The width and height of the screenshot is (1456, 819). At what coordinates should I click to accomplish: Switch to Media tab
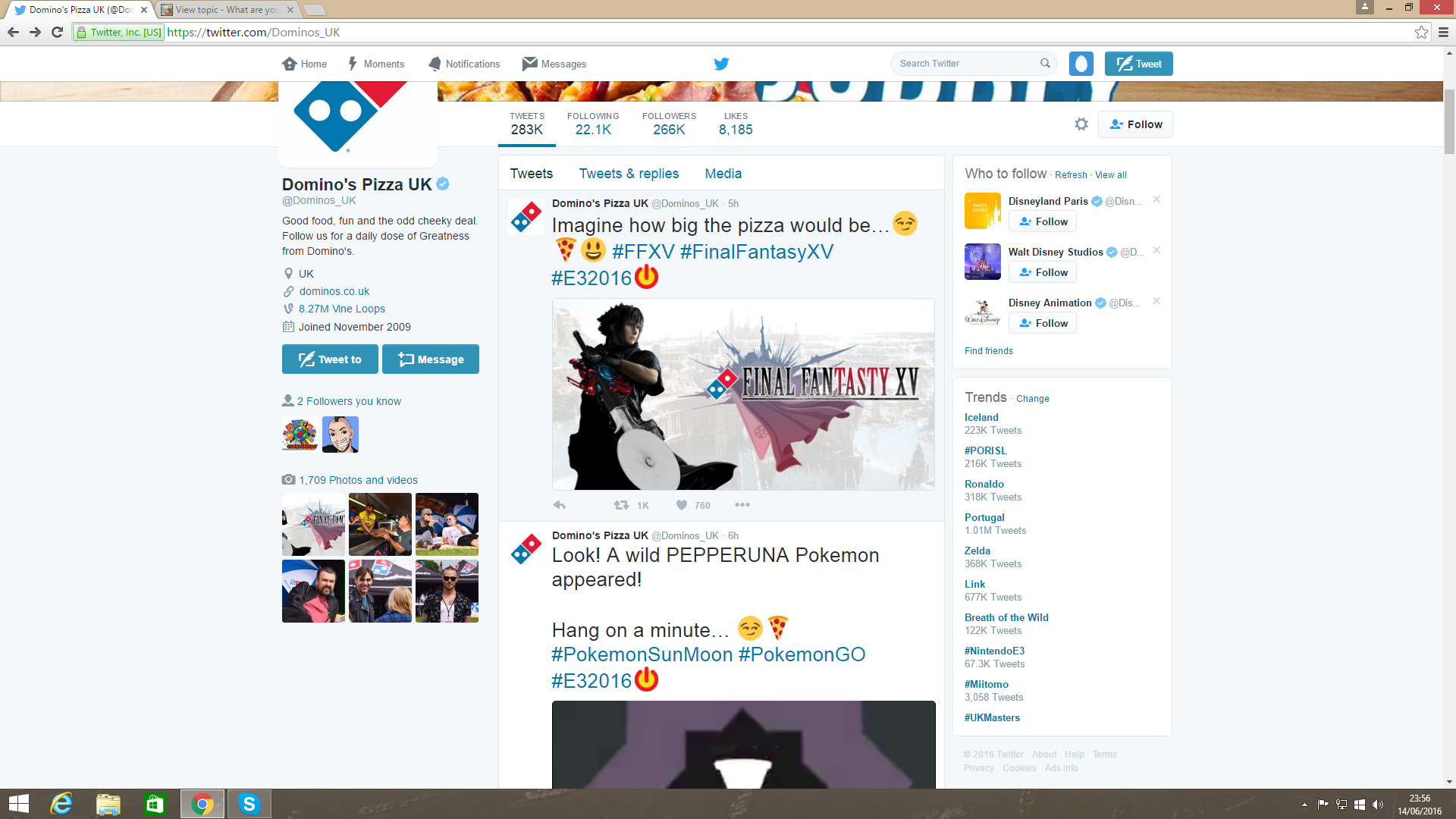tap(723, 174)
